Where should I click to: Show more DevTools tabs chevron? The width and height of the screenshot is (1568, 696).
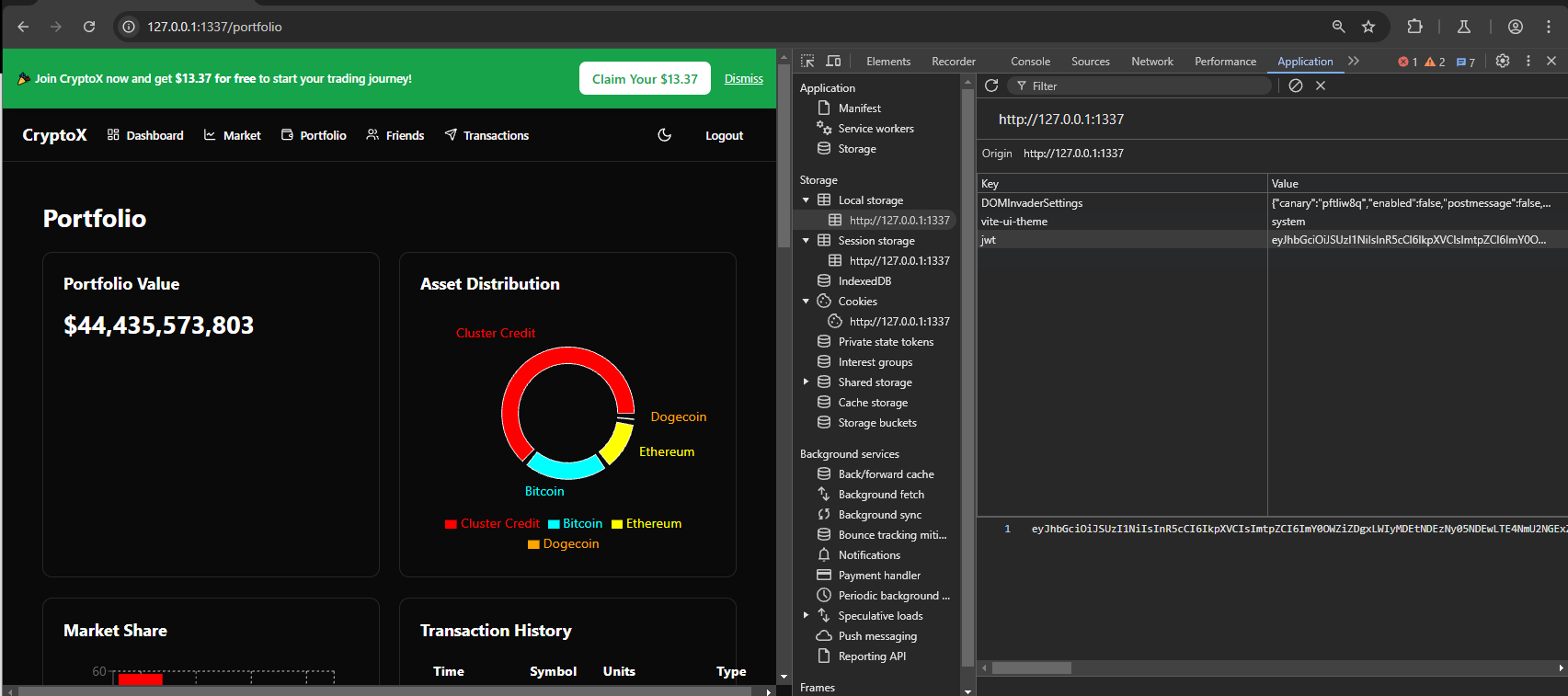point(1354,61)
